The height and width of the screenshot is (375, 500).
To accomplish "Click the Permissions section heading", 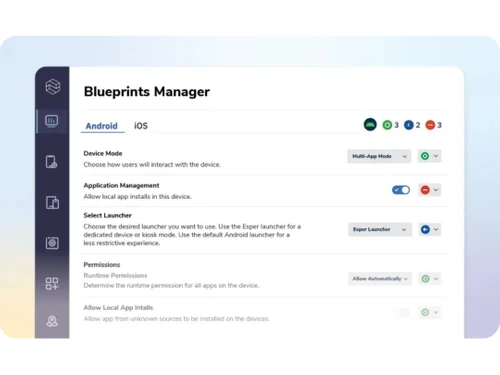I will click(x=102, y=265).
